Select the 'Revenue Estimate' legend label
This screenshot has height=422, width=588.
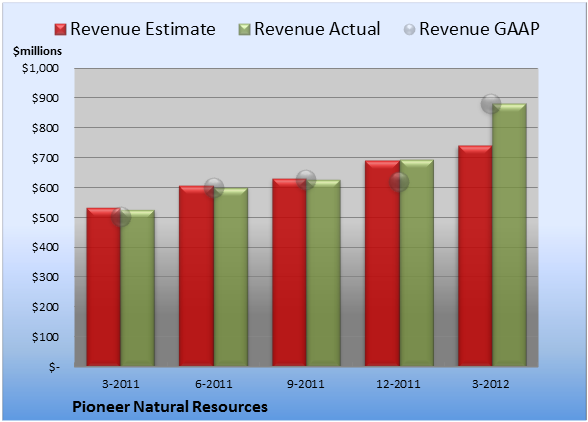tap(143, 29)
